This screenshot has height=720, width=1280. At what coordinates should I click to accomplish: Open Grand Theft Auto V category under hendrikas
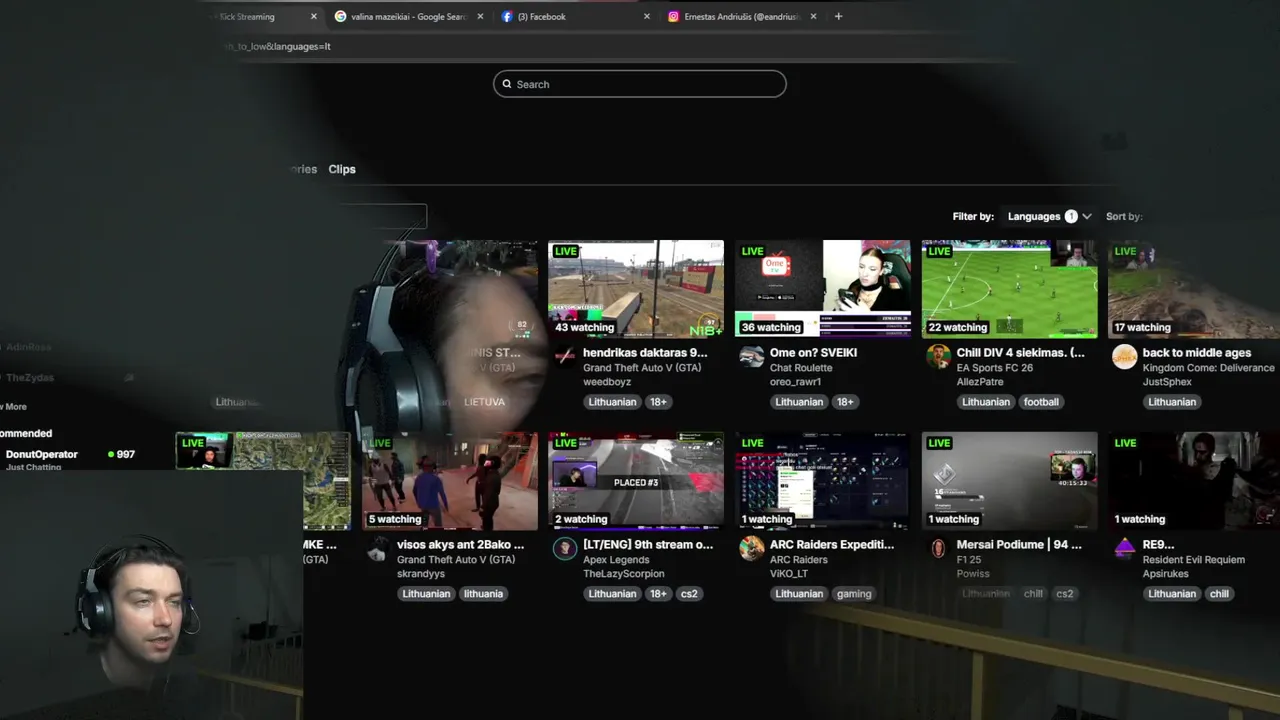642,368
